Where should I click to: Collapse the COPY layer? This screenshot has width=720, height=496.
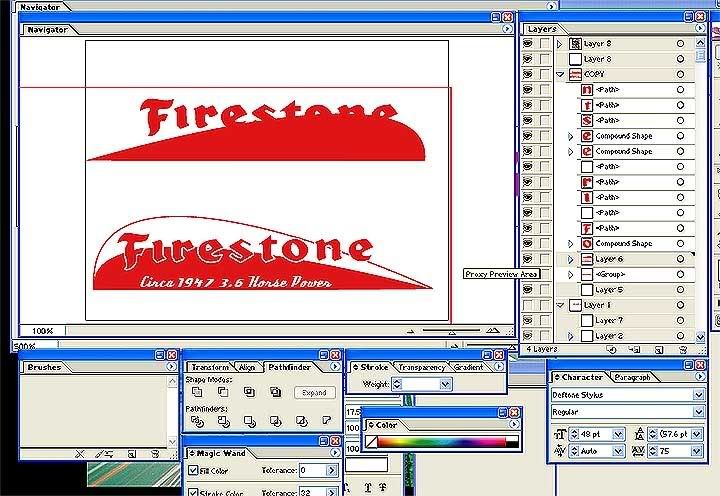point(560,74)
